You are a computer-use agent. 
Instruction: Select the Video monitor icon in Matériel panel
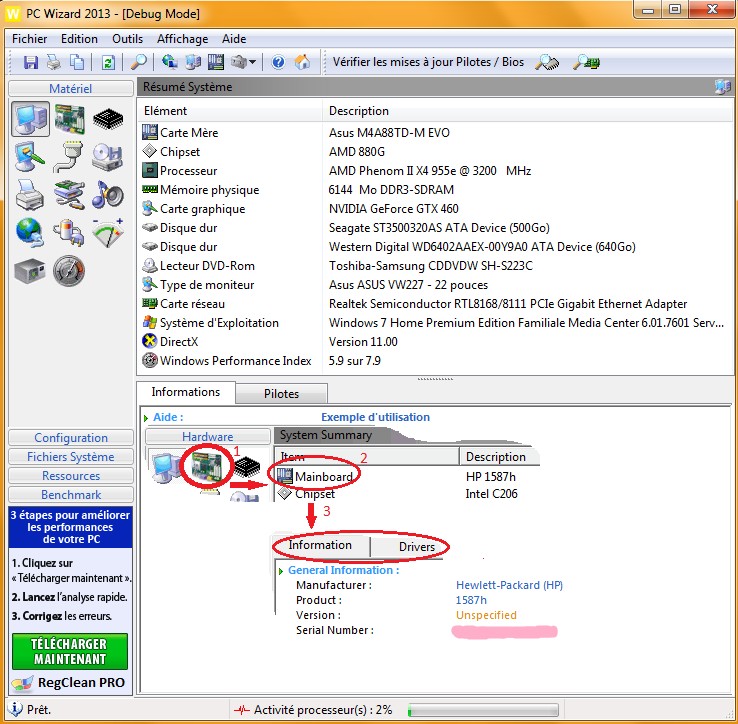coord(30,157)
